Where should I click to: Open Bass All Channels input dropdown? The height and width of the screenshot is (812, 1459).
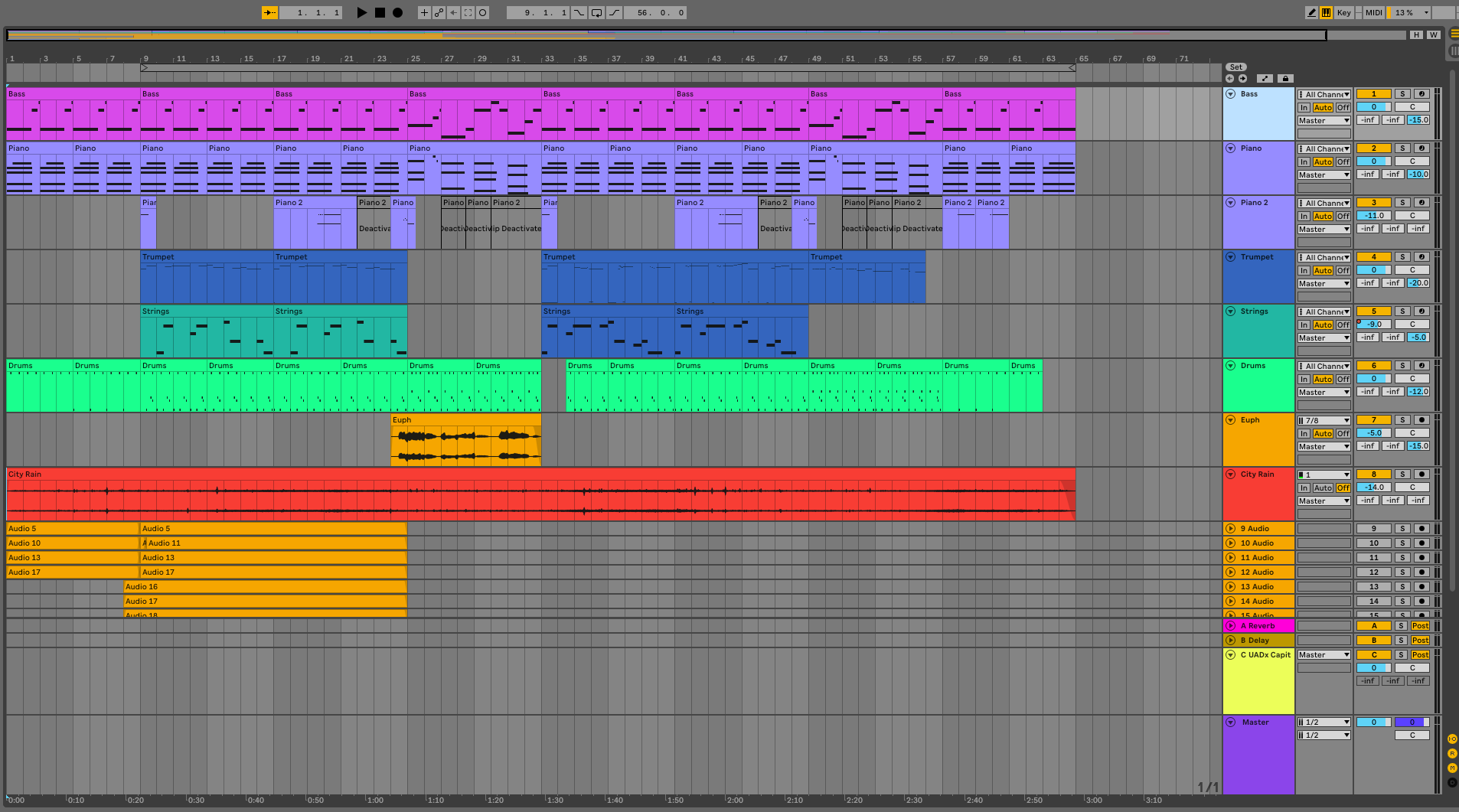[x=1324, y=94]
